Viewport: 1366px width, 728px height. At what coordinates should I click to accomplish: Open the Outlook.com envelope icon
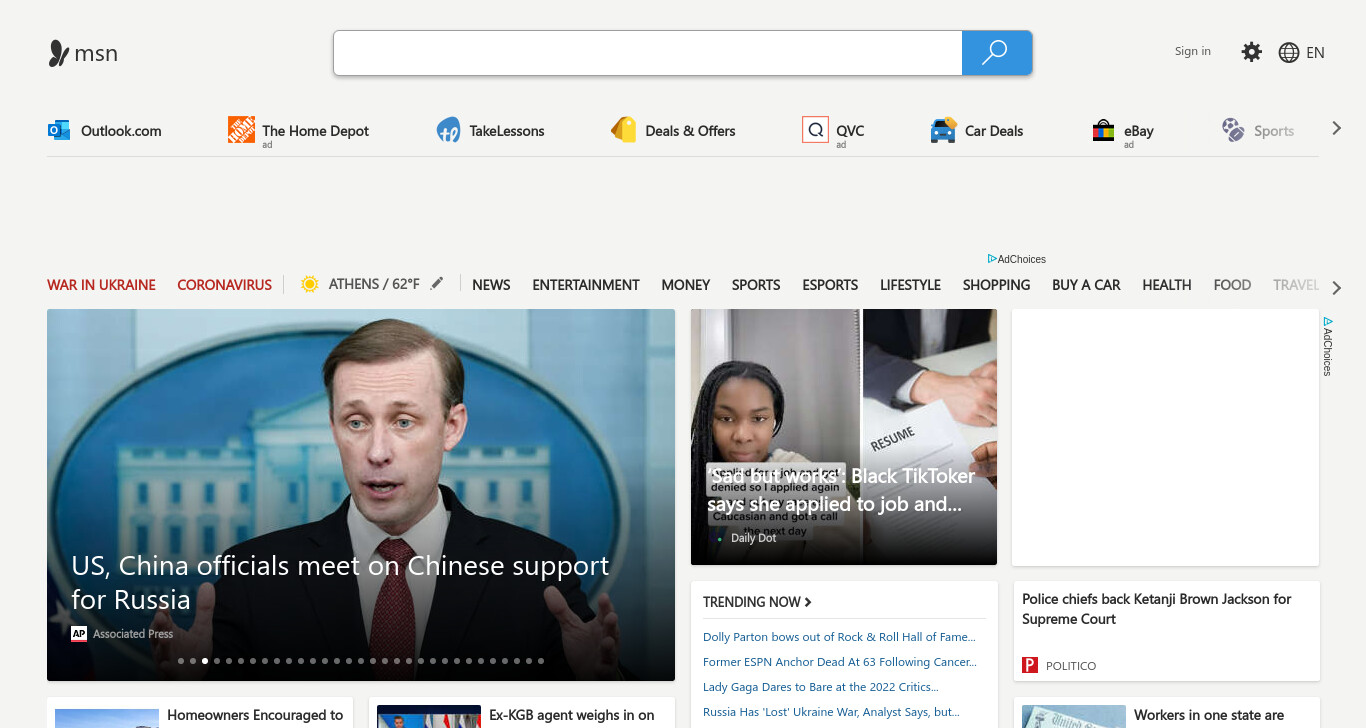(x=59, y=130)
